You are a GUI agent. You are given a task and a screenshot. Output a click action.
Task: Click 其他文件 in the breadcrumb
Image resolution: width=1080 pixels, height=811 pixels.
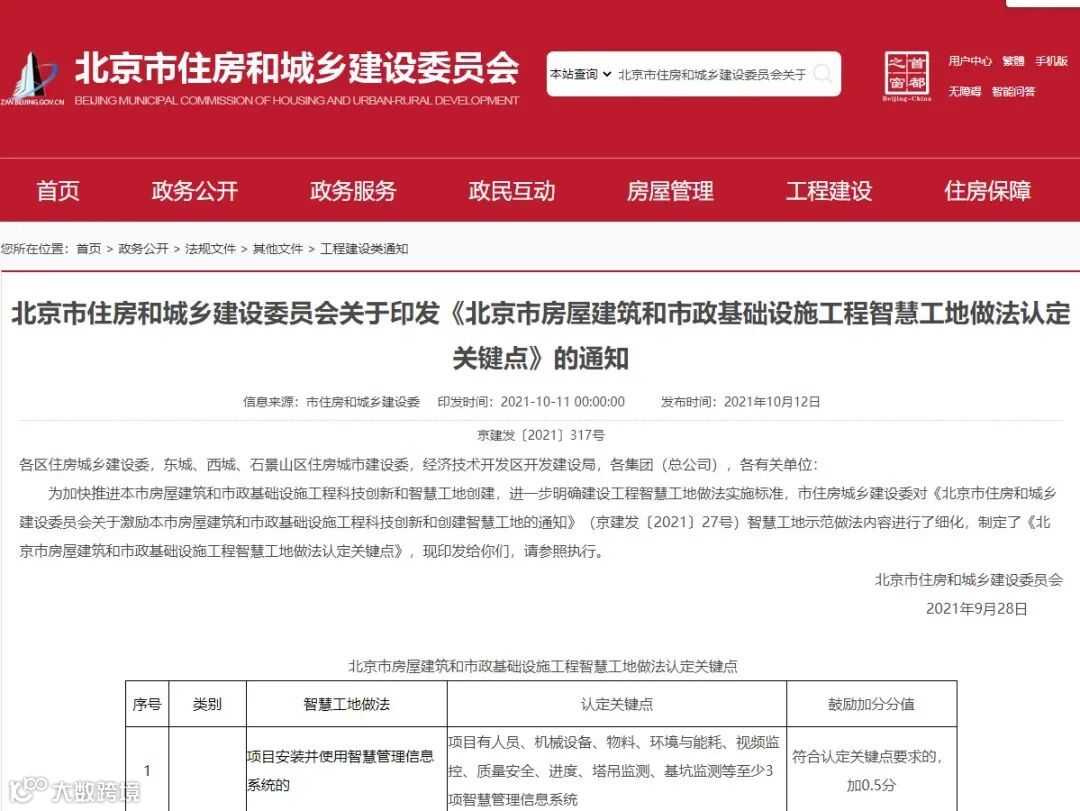point(278,249)
